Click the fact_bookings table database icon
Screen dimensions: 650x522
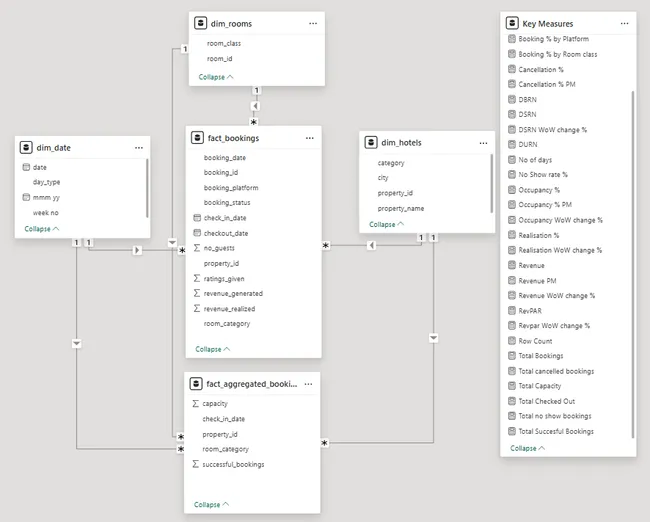(x=197, y=138)
